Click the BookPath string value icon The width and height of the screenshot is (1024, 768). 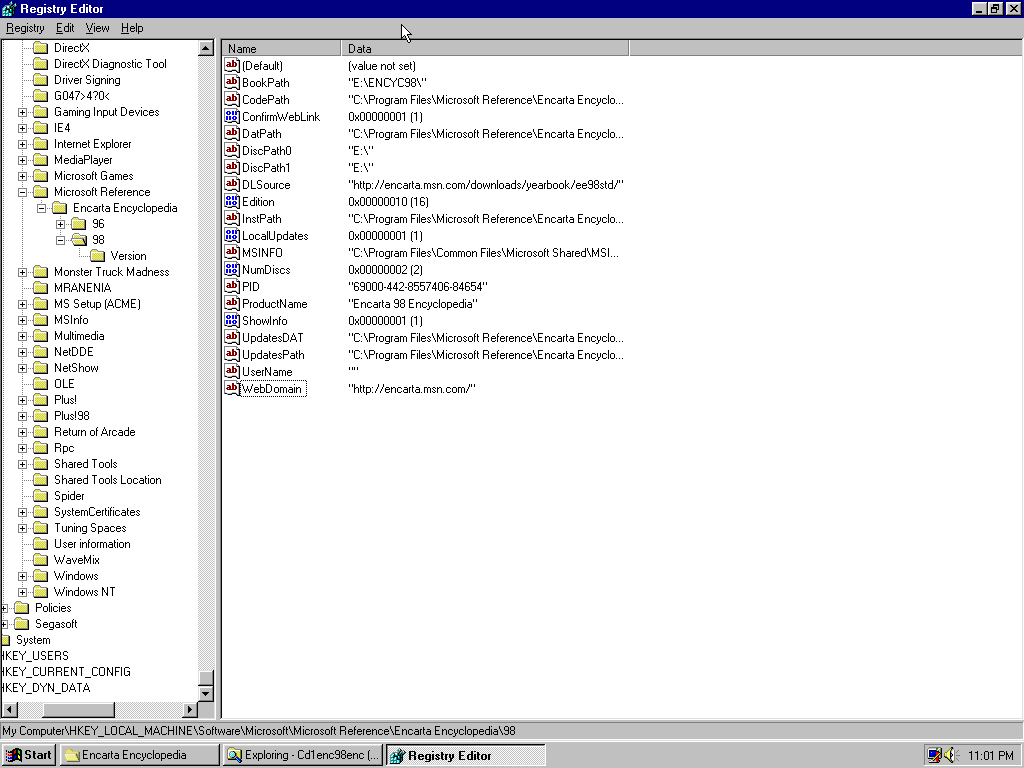232,82
